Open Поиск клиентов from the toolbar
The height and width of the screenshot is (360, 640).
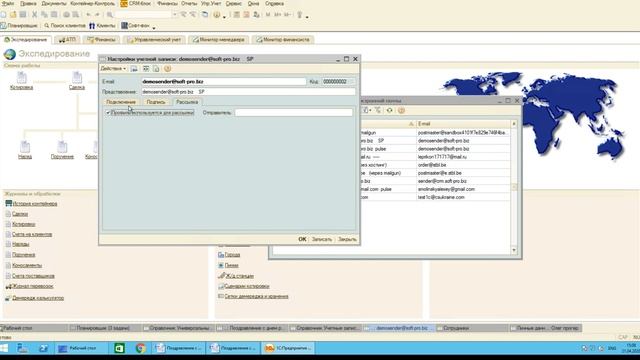[65, 26]
